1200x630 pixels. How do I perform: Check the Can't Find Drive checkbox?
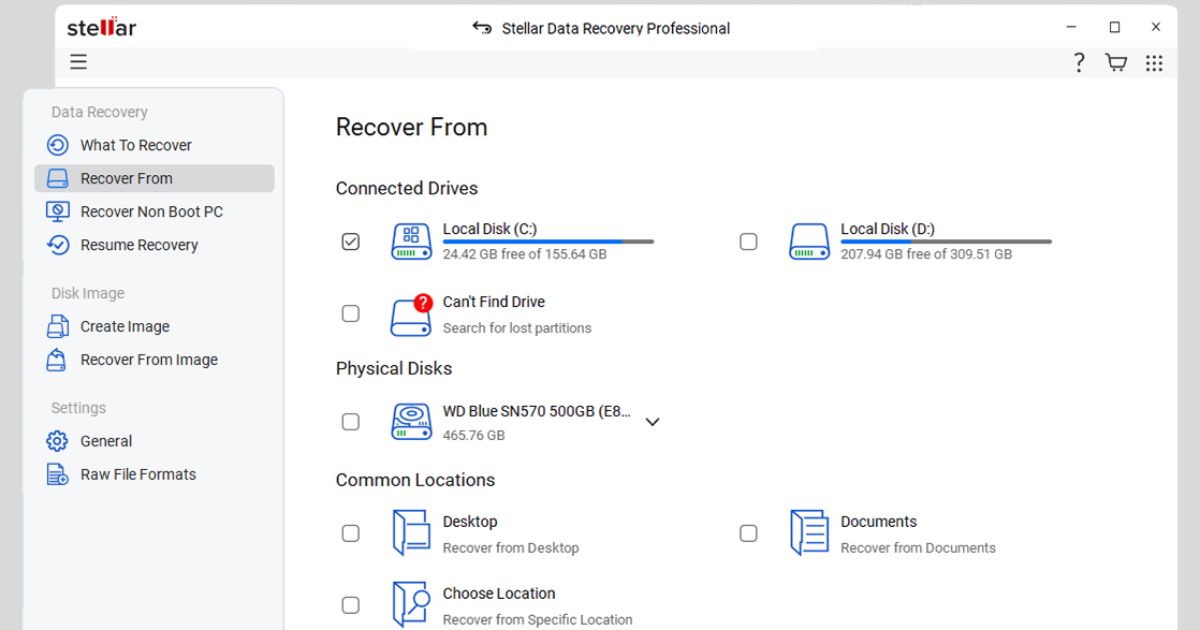pyautogui.click(x=350, y=314)
